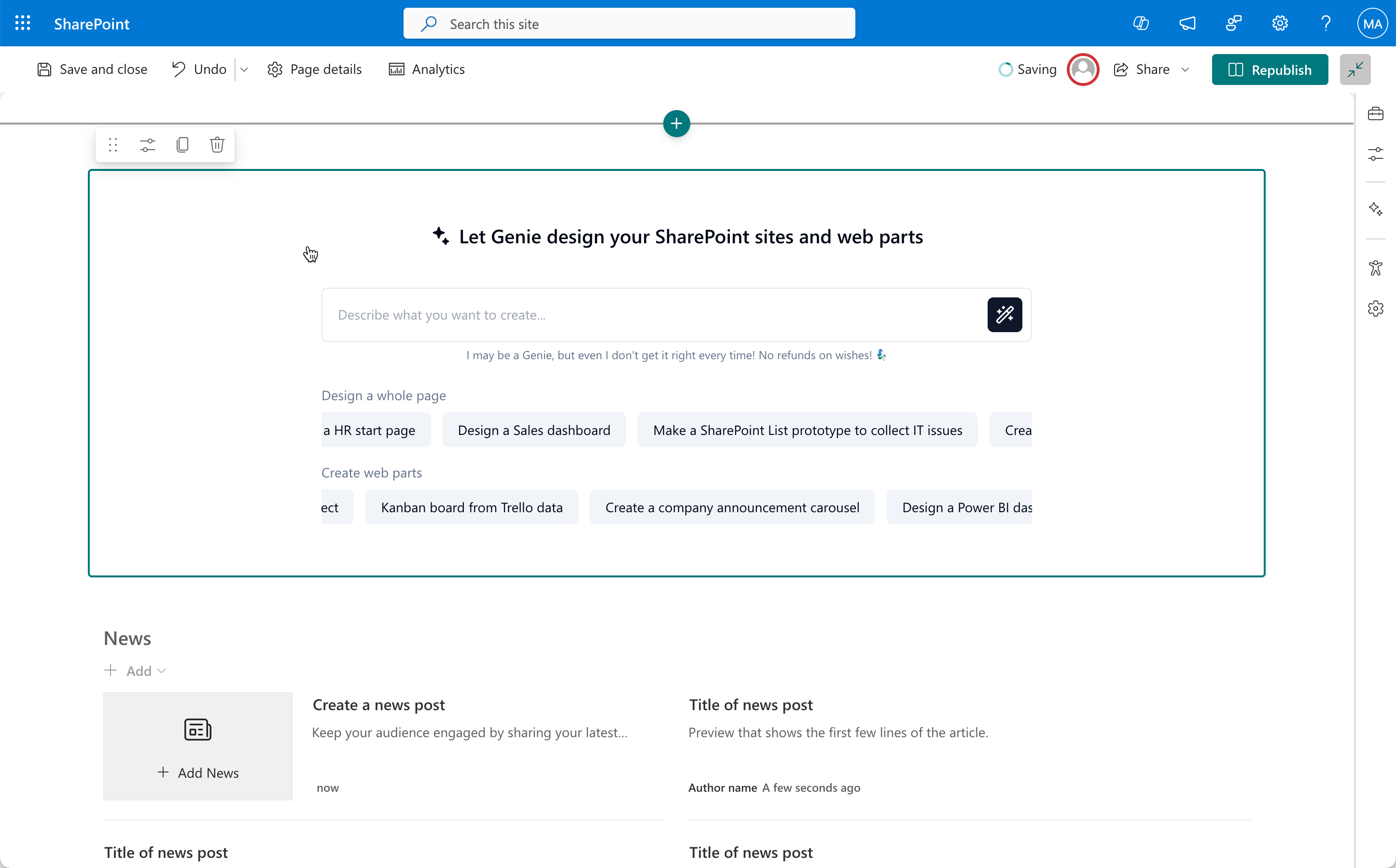The height and width of the screenshot is (868, 1396).
Task: Open properties sliders icon in right rail
Action: [1375, 154]
